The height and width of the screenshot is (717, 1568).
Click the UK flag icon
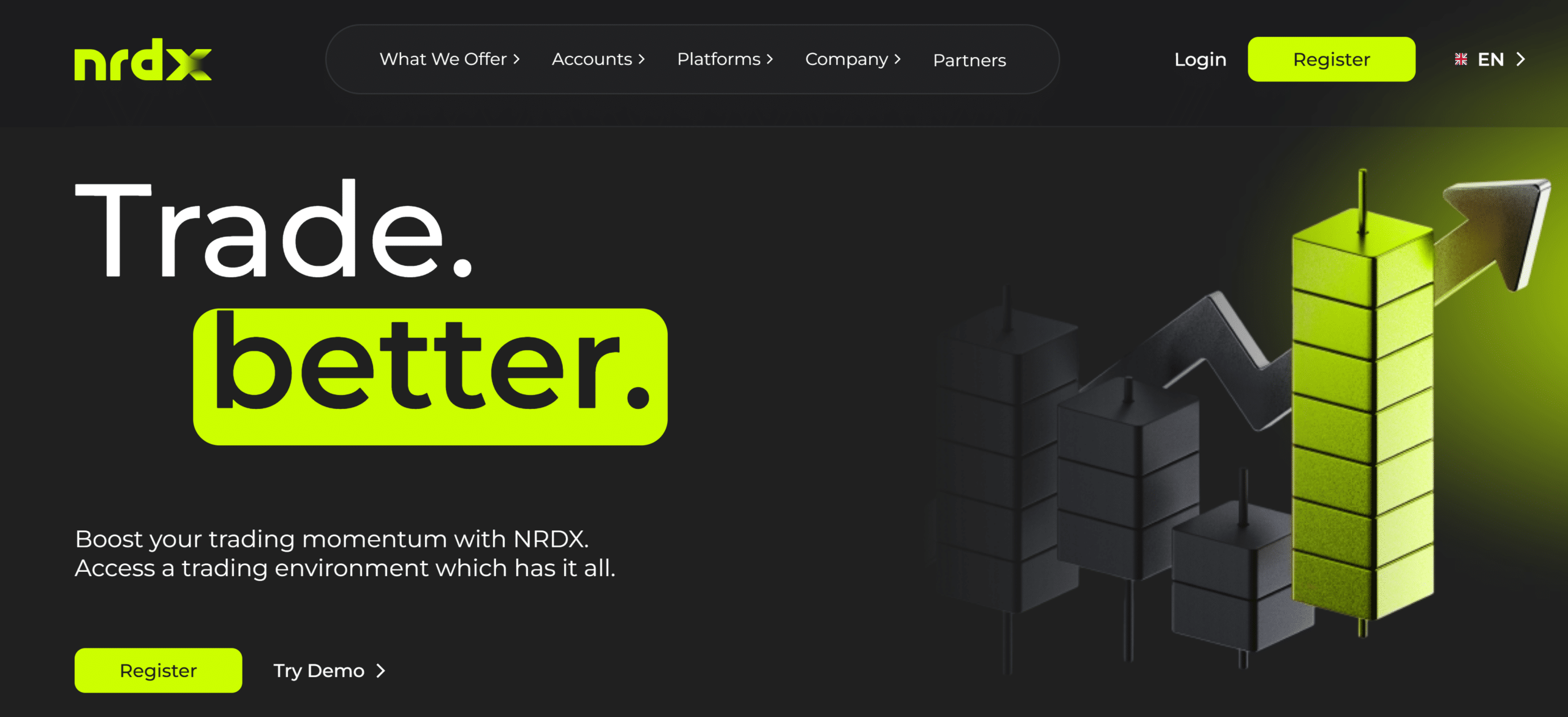(x=1461, y=59)
